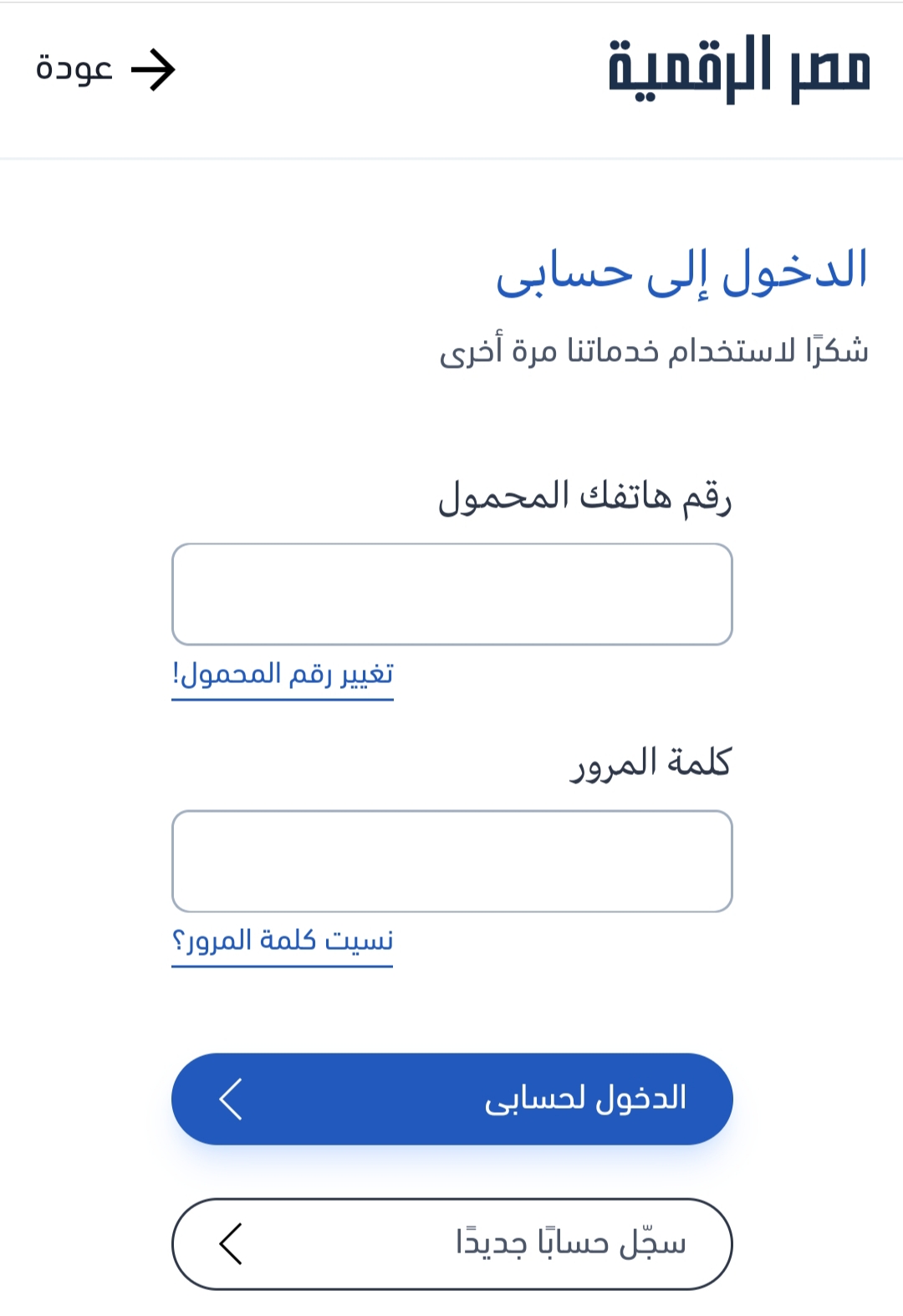Open the تغيير رقم المحمول link
This screenshot has width=903, height=1316.
(283, 675)
